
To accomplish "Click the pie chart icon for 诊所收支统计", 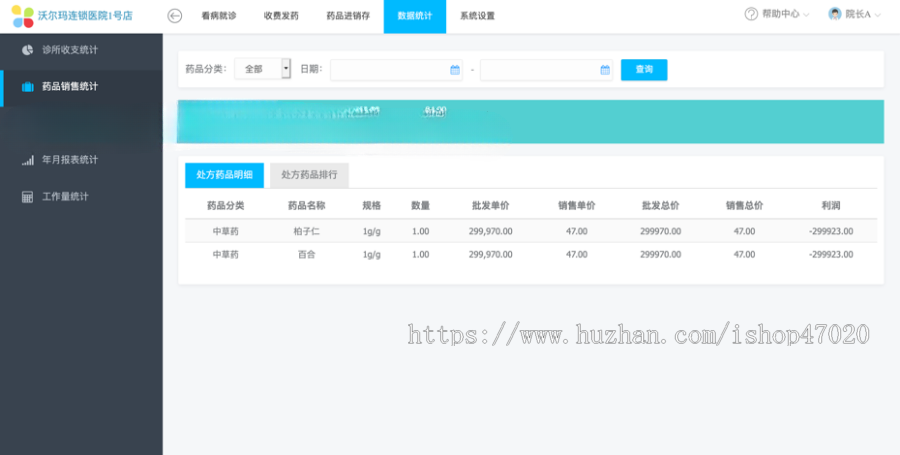I will click(x=27, y=50).
